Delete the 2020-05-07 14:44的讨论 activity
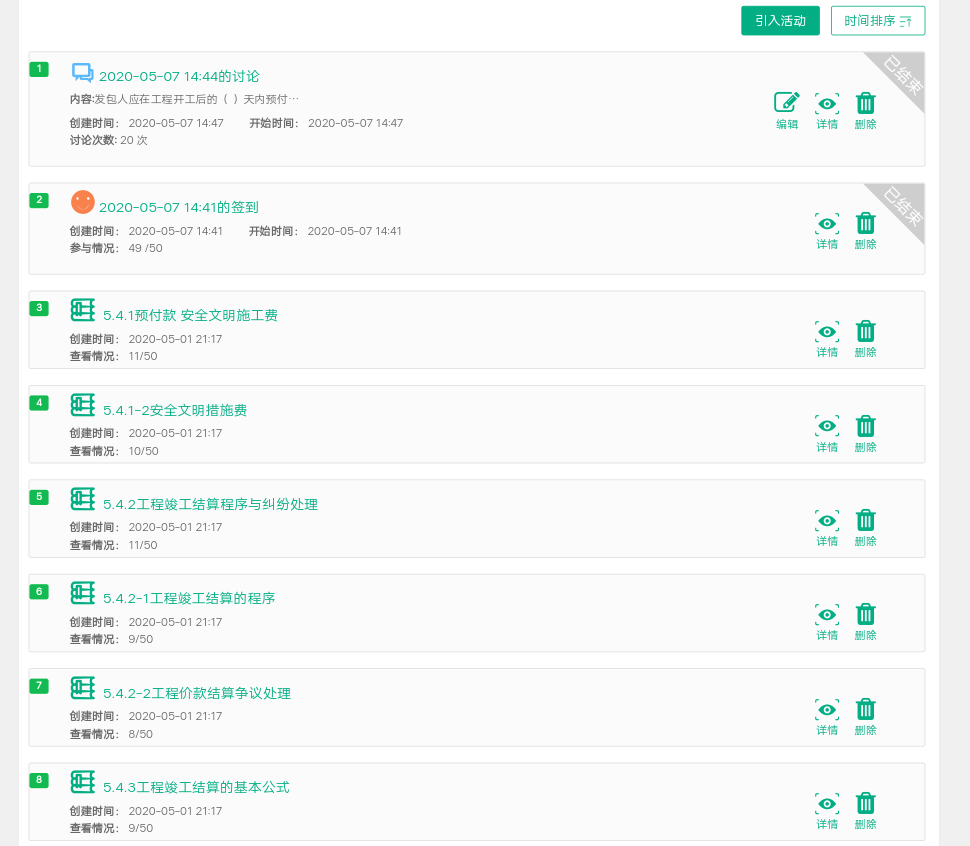 coord(865,111)
